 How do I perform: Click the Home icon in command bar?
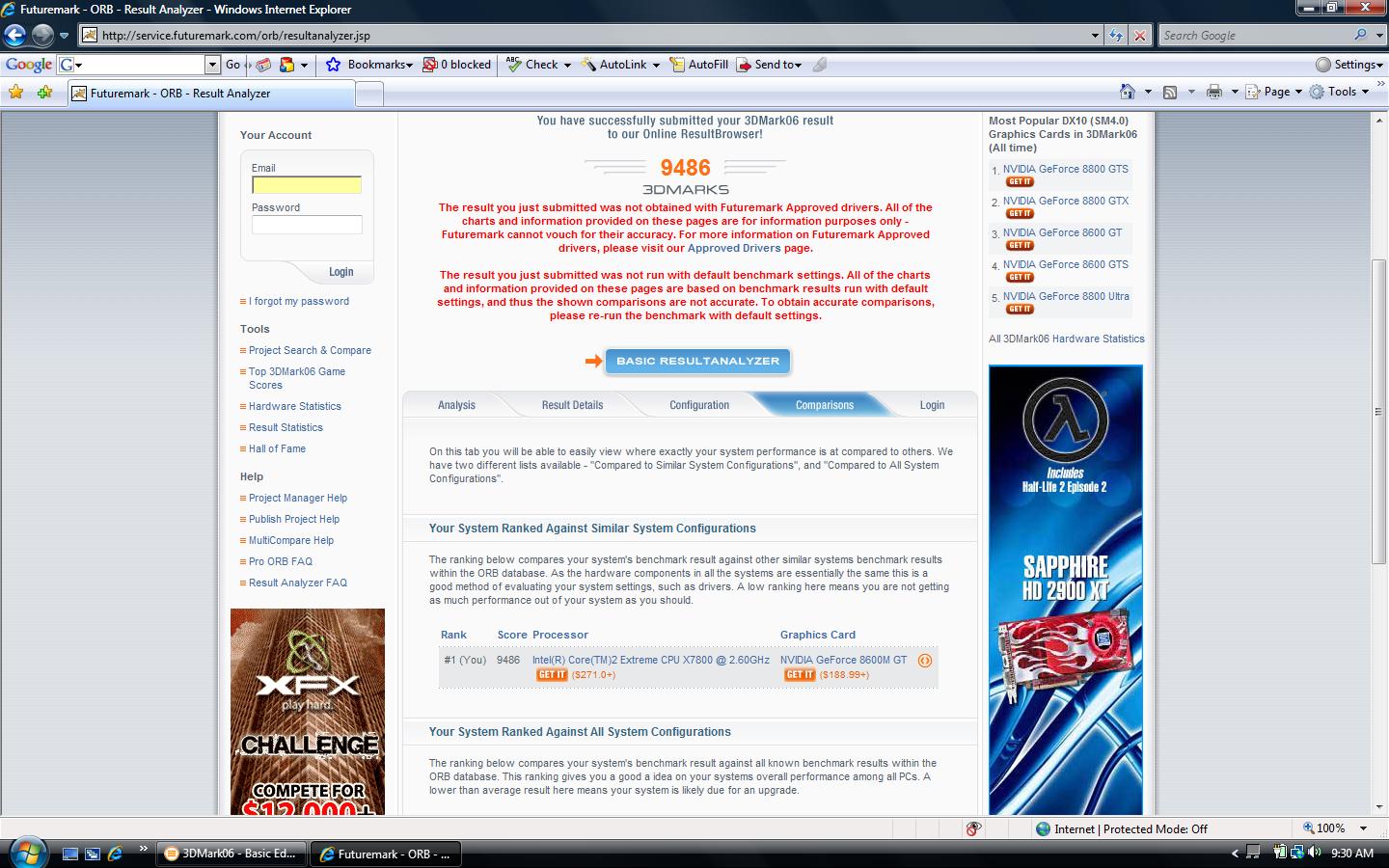point(1127,92)
